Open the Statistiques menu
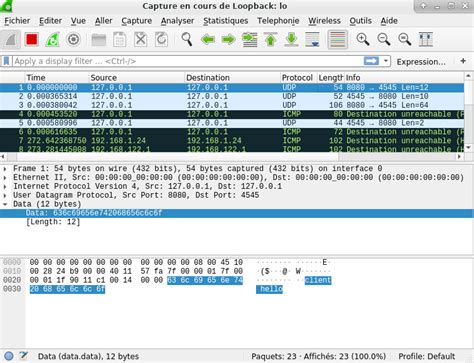Screen dimensions: 474x363 226,21
